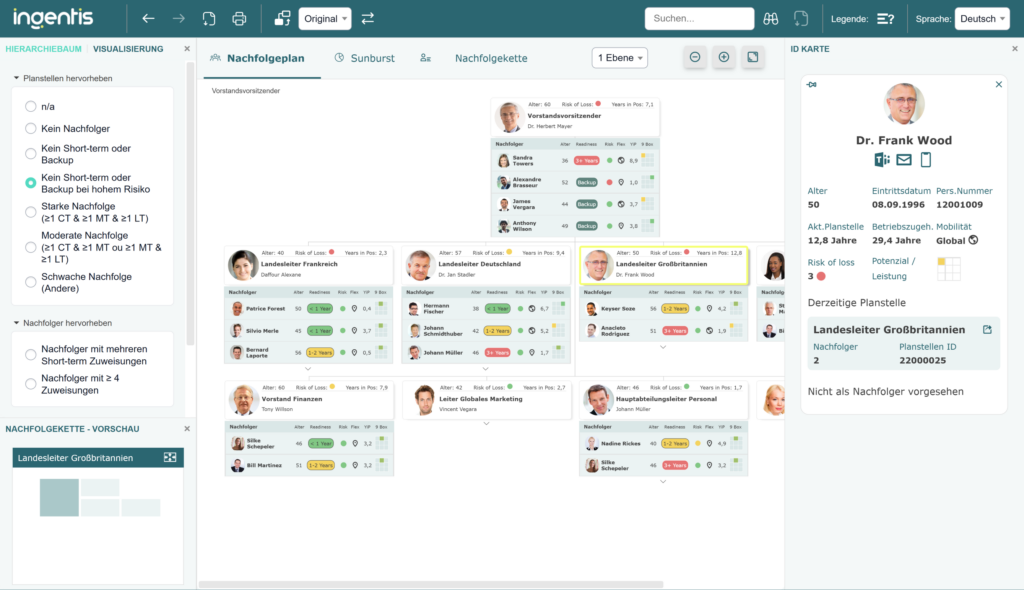Click the horizontal scrollbar under the chart

[431, 584]
